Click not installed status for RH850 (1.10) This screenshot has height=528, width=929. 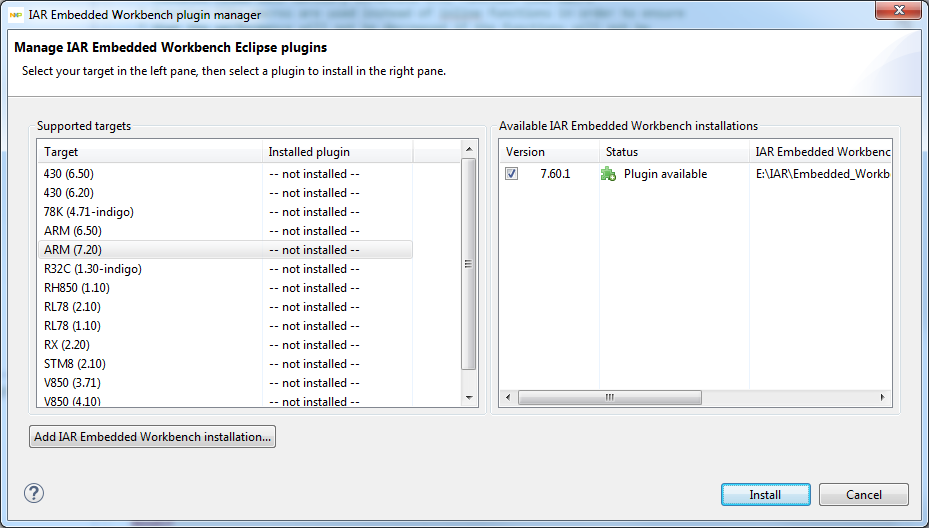(314, 287)
